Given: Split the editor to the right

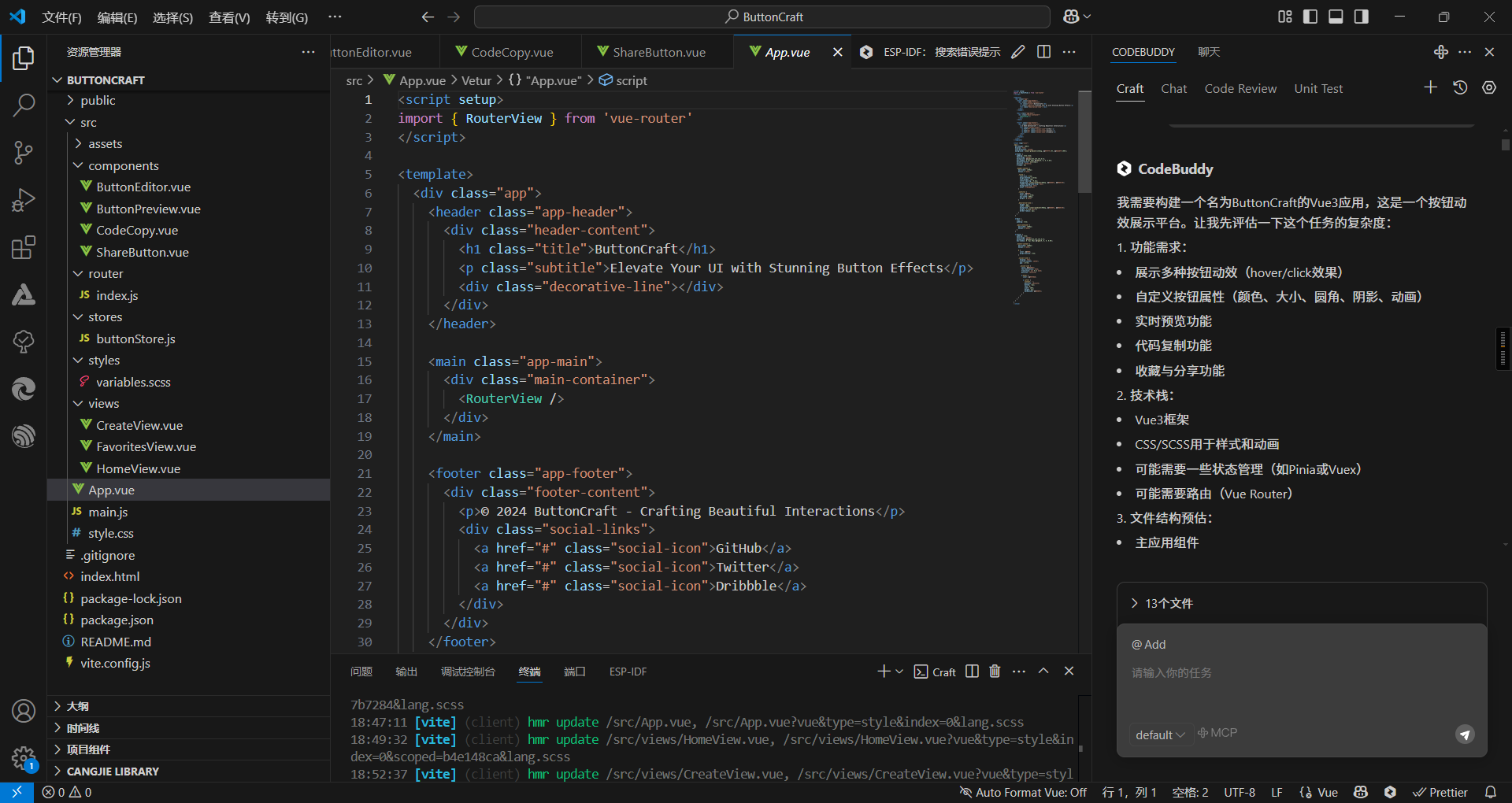Looking at the screenshot, I should (x=1043, y=52).
